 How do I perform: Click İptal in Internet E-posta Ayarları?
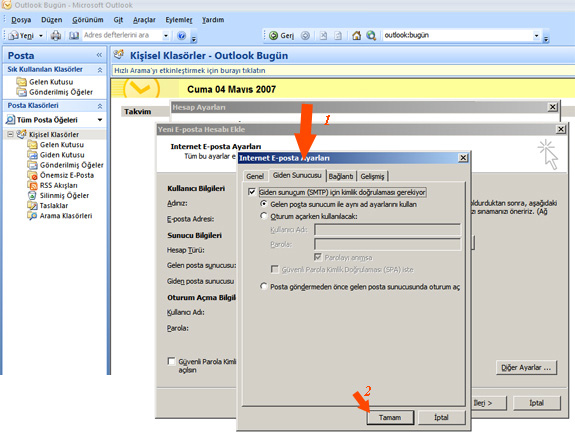[x=442, y=417]
